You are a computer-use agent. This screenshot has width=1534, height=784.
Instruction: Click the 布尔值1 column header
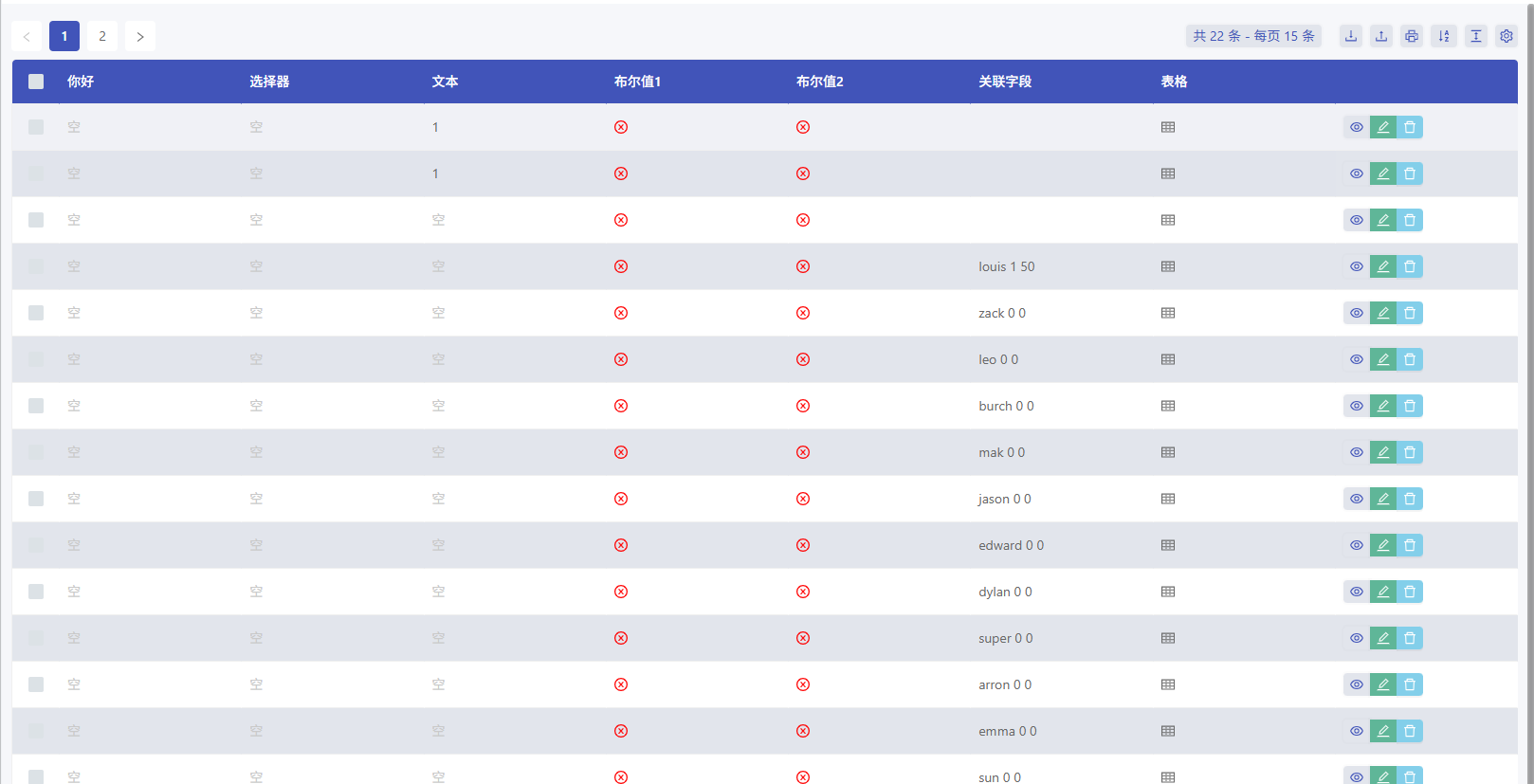point(637,82)
